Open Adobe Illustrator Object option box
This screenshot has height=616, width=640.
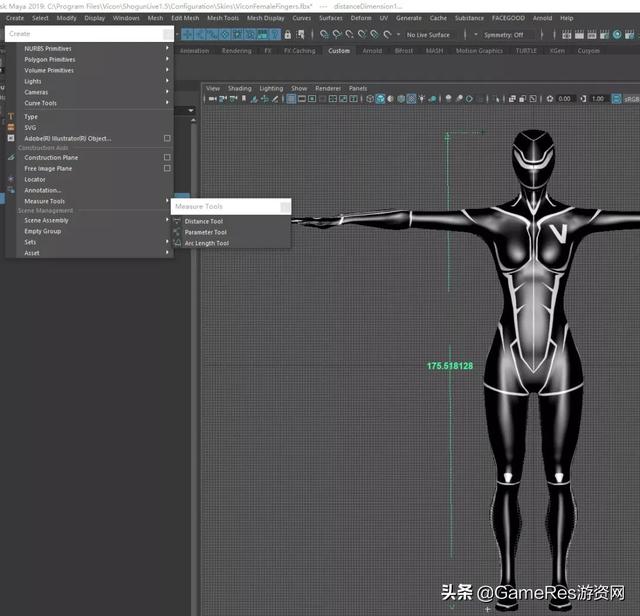coord(167,138)
